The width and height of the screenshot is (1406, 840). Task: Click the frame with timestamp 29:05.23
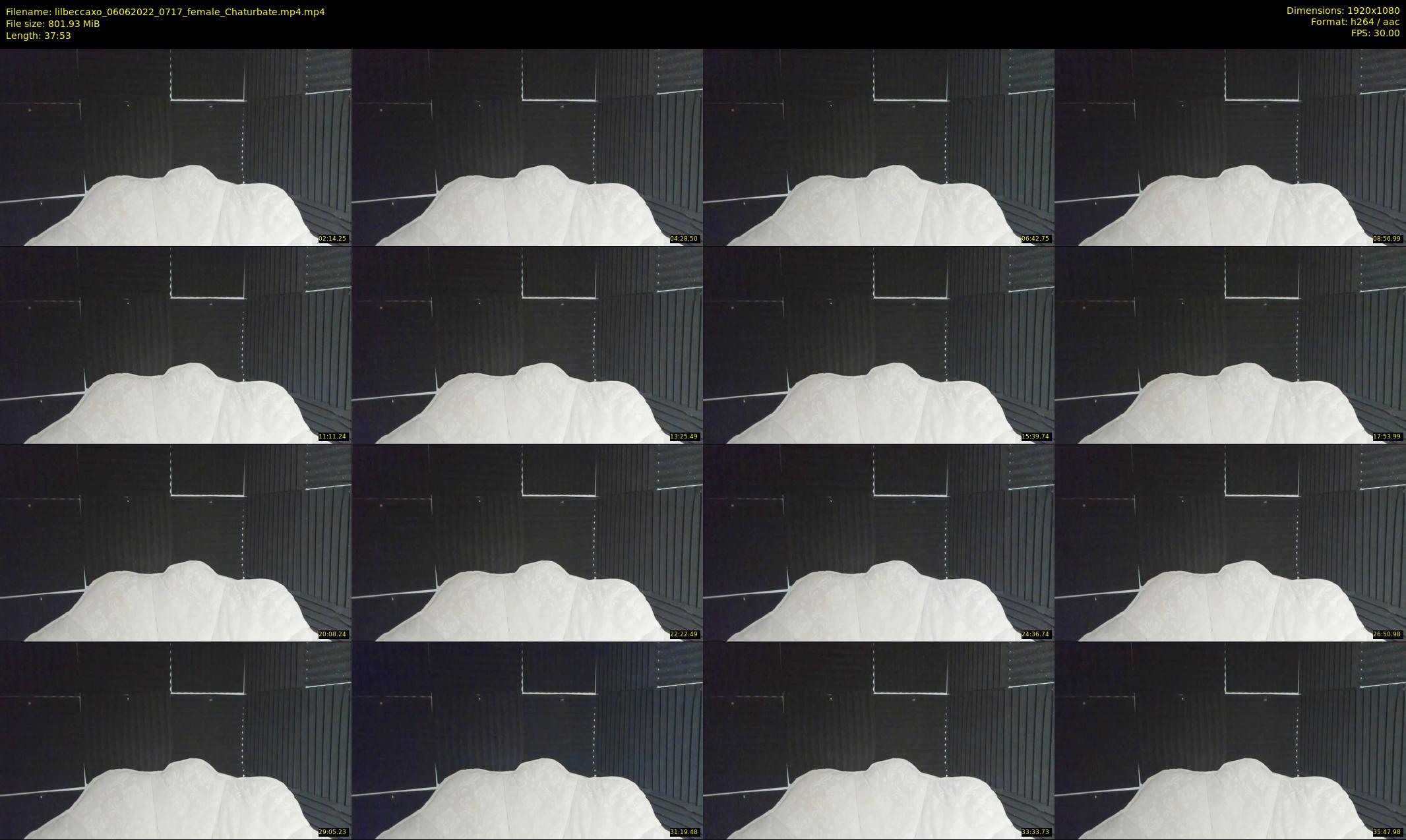(175, 740)
